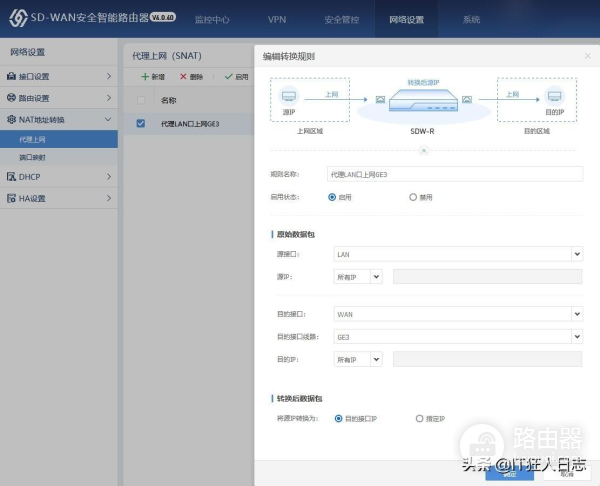The image size is (600, 486).
Task: Click the 代理上网 (SNAT) panel title
Action: [167, 56]
